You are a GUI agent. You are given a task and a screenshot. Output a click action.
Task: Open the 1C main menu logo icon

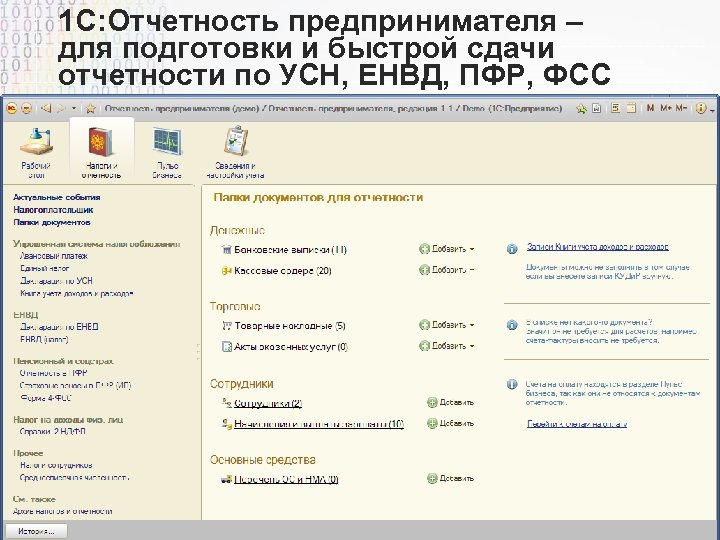click(x=12, y=109)
